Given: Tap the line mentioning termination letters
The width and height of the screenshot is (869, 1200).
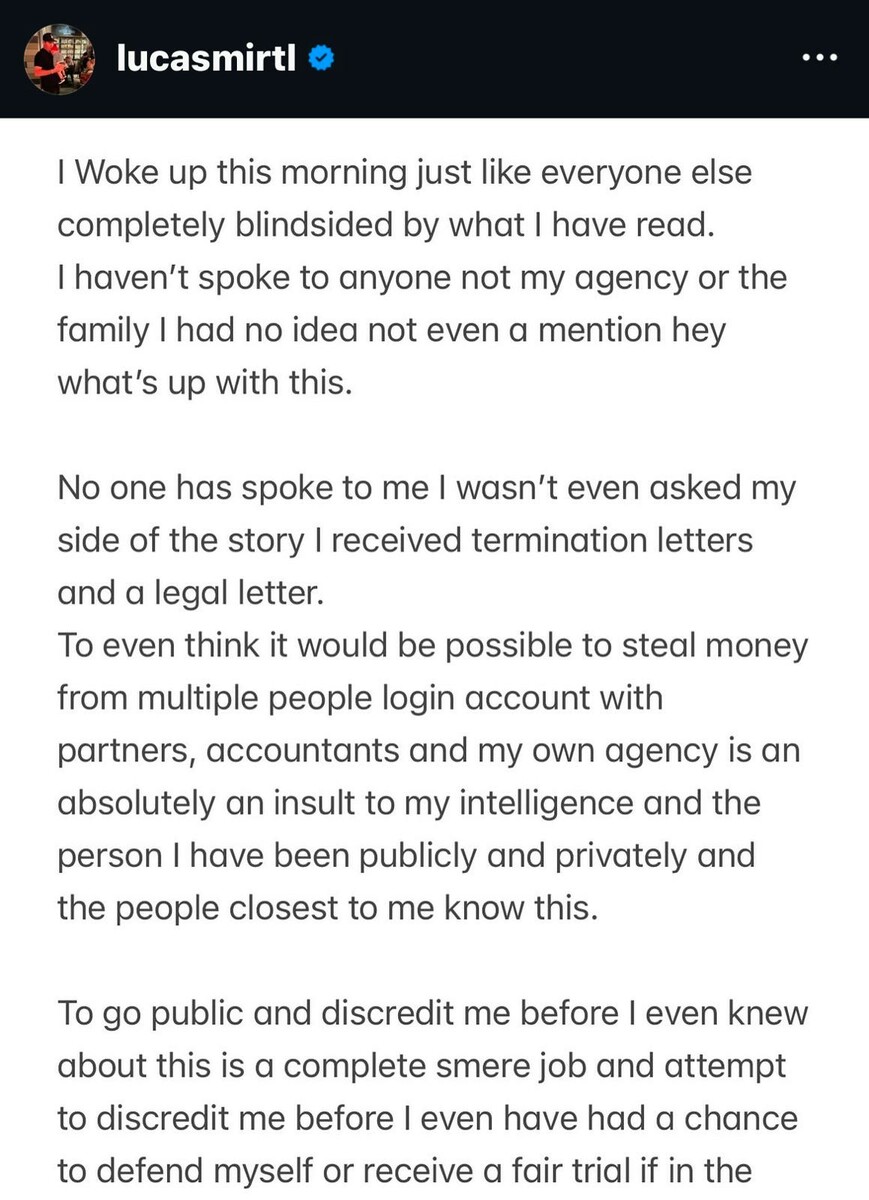Looking at the screenshot, I should pyautogui.click(x=404, y=540).
